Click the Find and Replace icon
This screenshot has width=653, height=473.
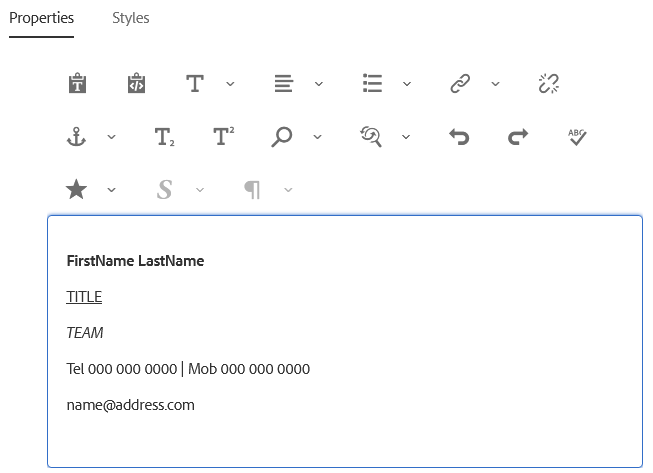(x=371, y=137)
